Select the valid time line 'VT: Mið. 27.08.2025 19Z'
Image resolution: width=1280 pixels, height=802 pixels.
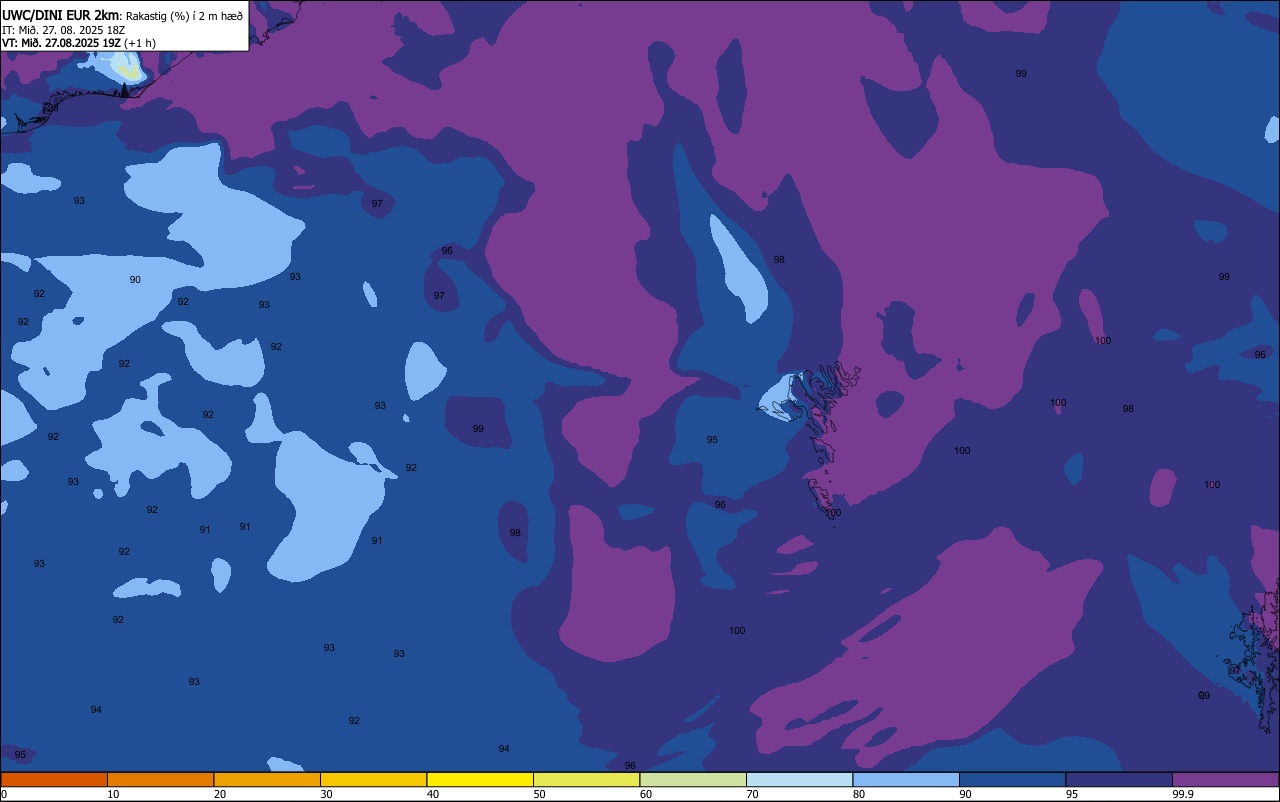[x=60, y=43]
